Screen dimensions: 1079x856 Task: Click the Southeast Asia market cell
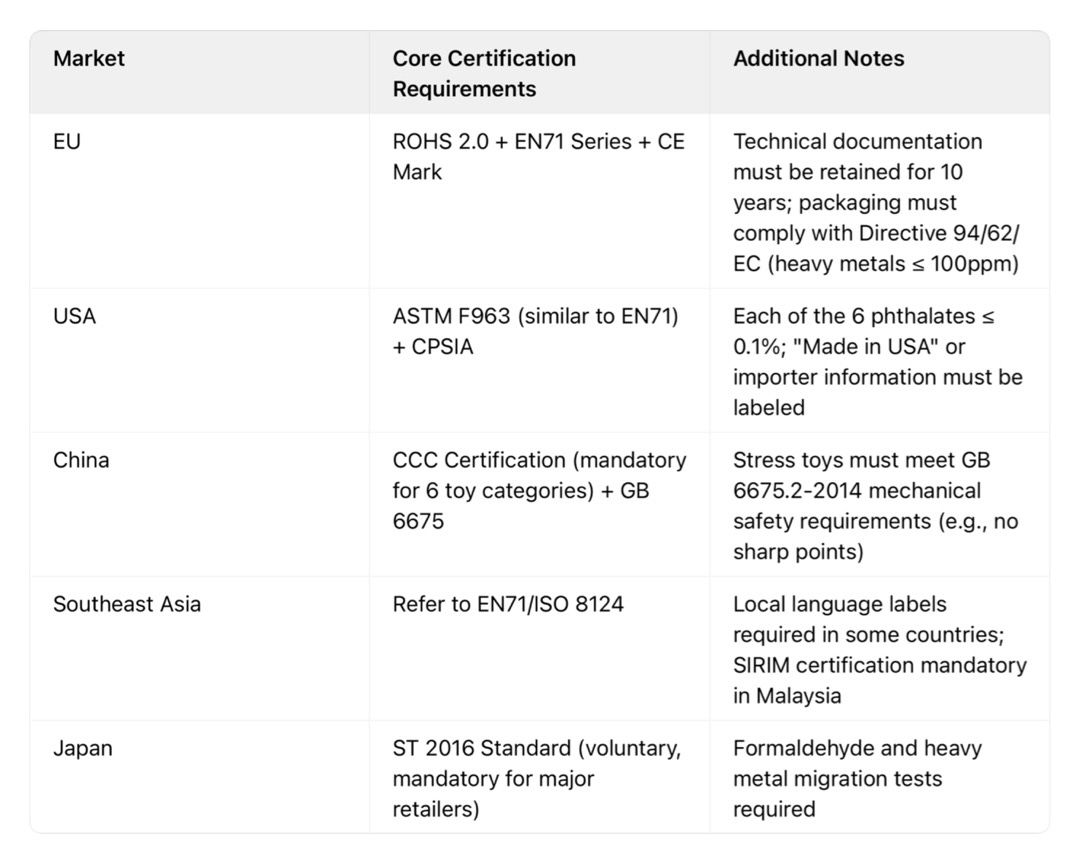(127, 604)
